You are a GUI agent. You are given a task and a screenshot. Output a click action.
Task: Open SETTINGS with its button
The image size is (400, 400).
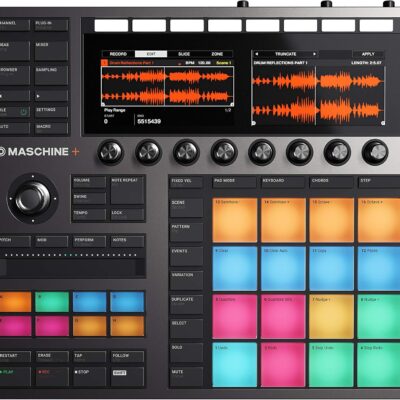click(x=51, y=112)
